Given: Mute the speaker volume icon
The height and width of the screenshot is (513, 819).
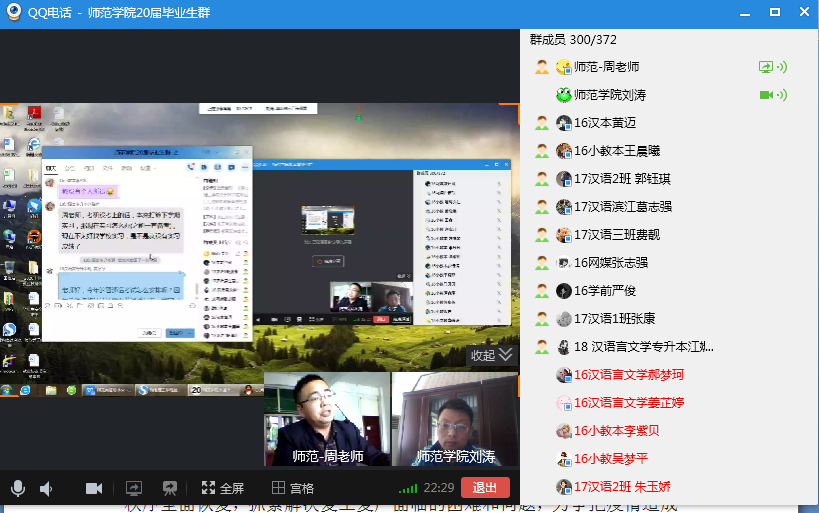Looking at the screenshot, I should point(46,489).
